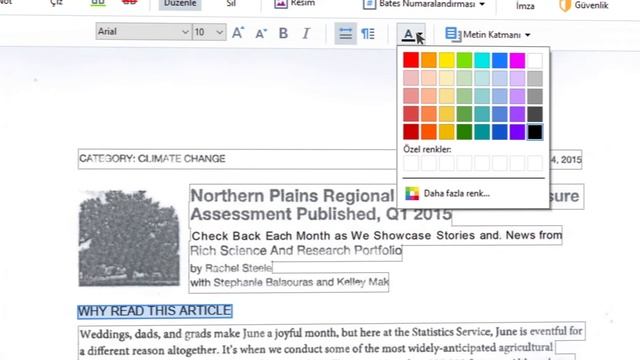
Task: Pick the white swatch in top row
Action: pyautogui.click(x=535, y=60)
